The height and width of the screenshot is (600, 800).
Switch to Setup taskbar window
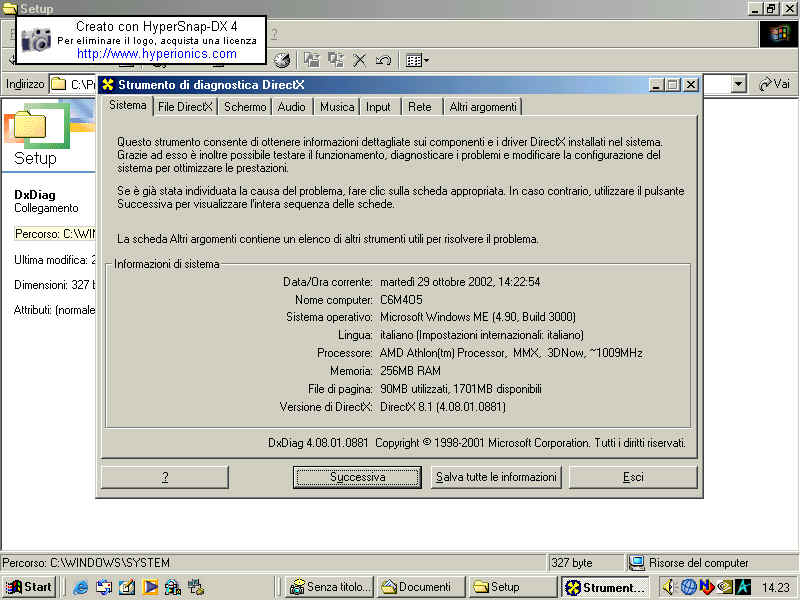click(512, 587)
